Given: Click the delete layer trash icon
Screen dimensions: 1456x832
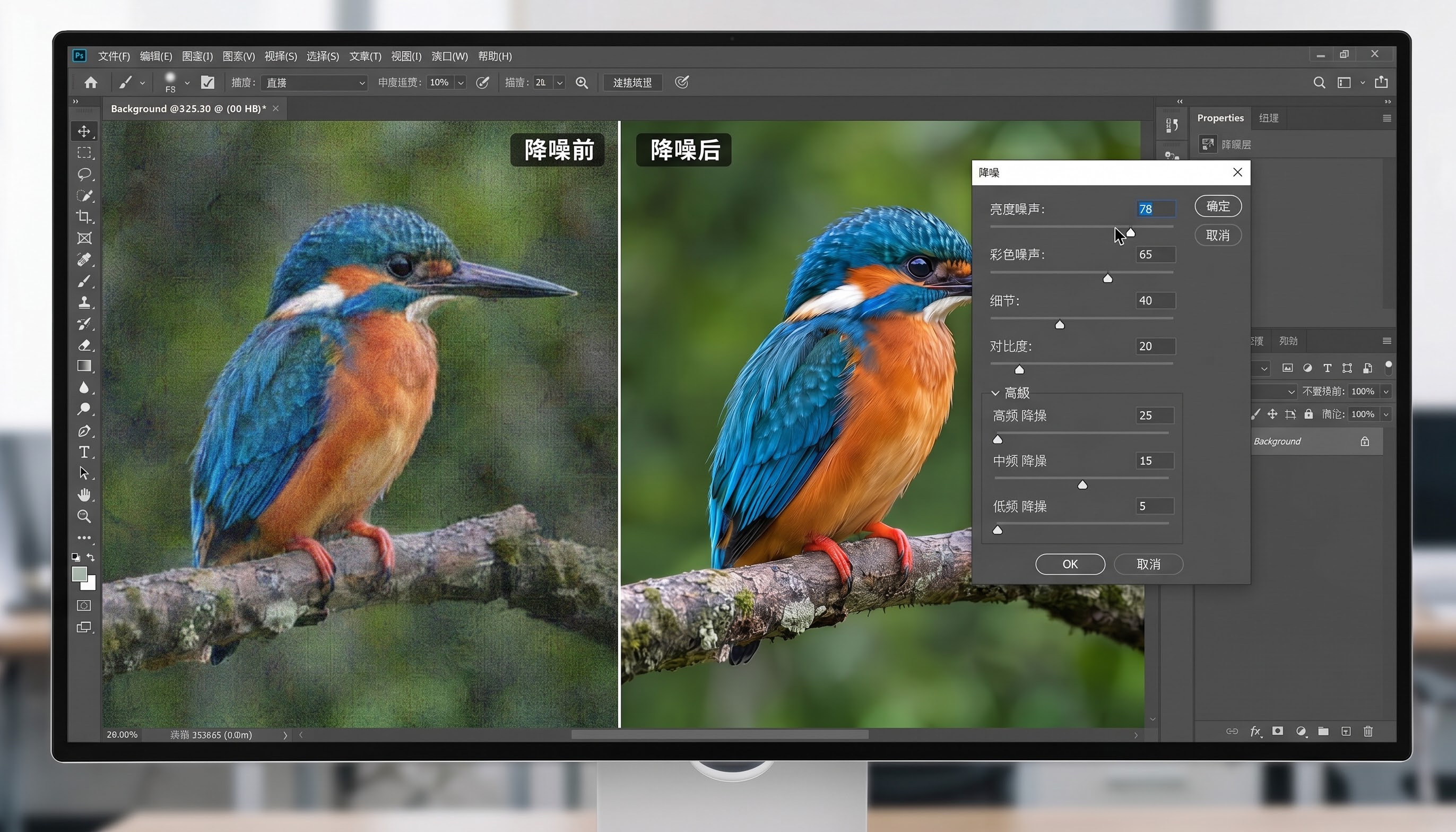Looking at the screenshot, I should 1368,731.
